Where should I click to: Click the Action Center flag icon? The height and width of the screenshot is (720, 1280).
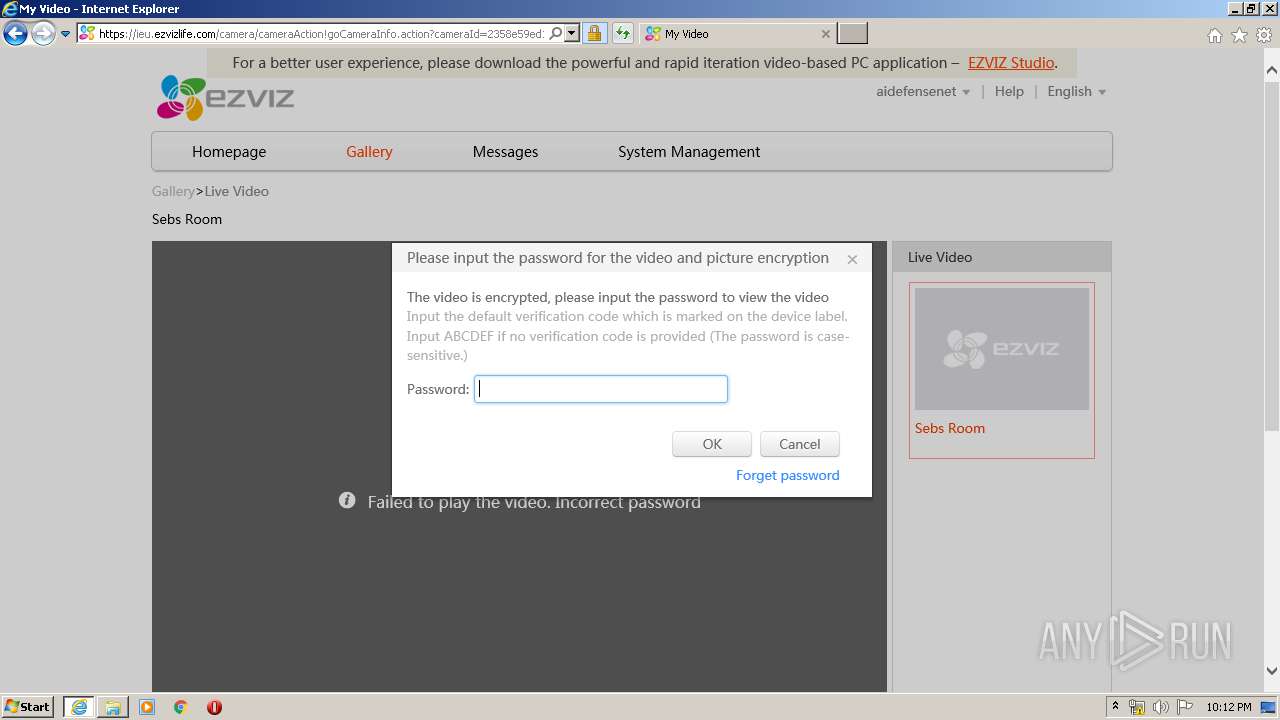click(1184, 707)
